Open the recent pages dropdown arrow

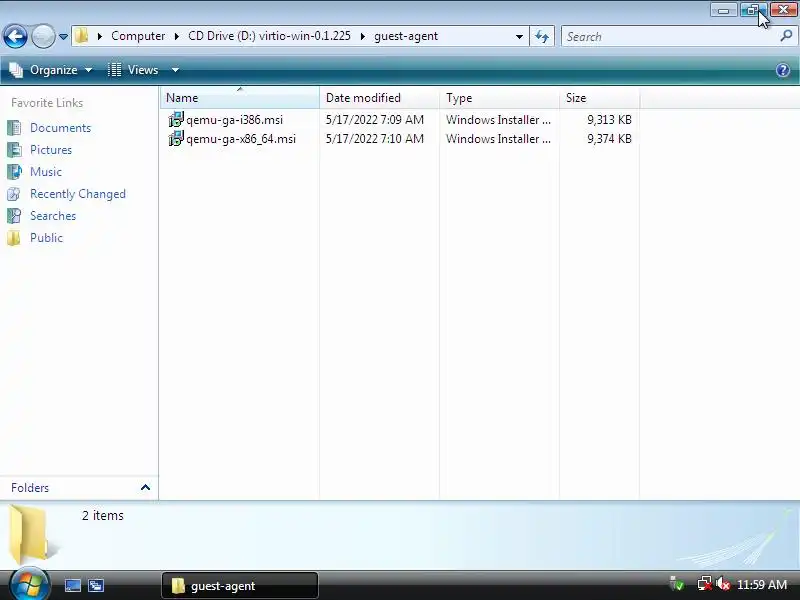point(63,37)
